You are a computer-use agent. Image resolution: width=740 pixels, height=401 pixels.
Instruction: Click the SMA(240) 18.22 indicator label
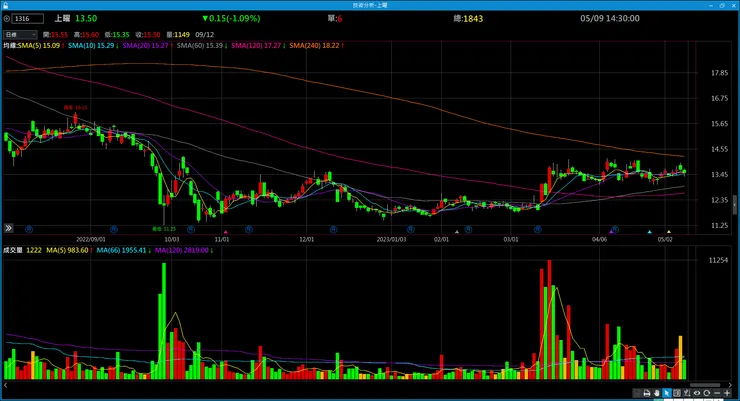coord(314,46)
